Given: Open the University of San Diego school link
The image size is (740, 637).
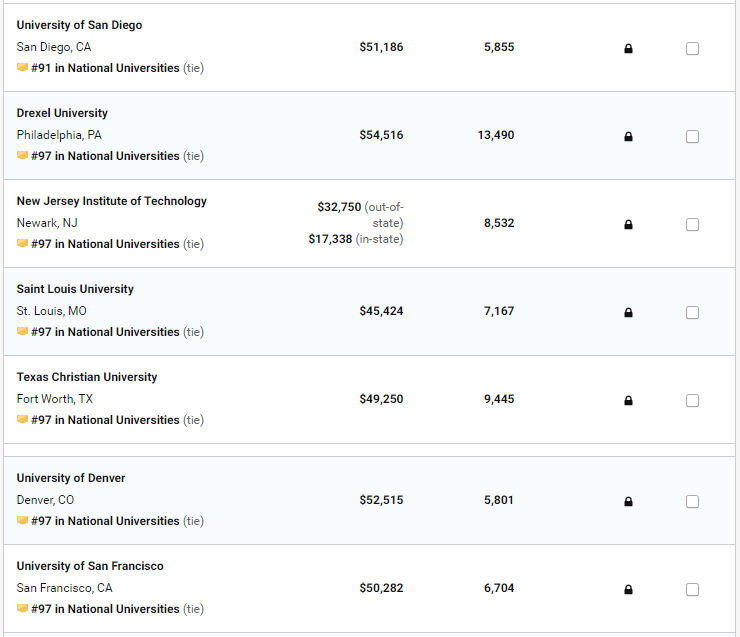Looking at the screenshot, I should (79, 25).
